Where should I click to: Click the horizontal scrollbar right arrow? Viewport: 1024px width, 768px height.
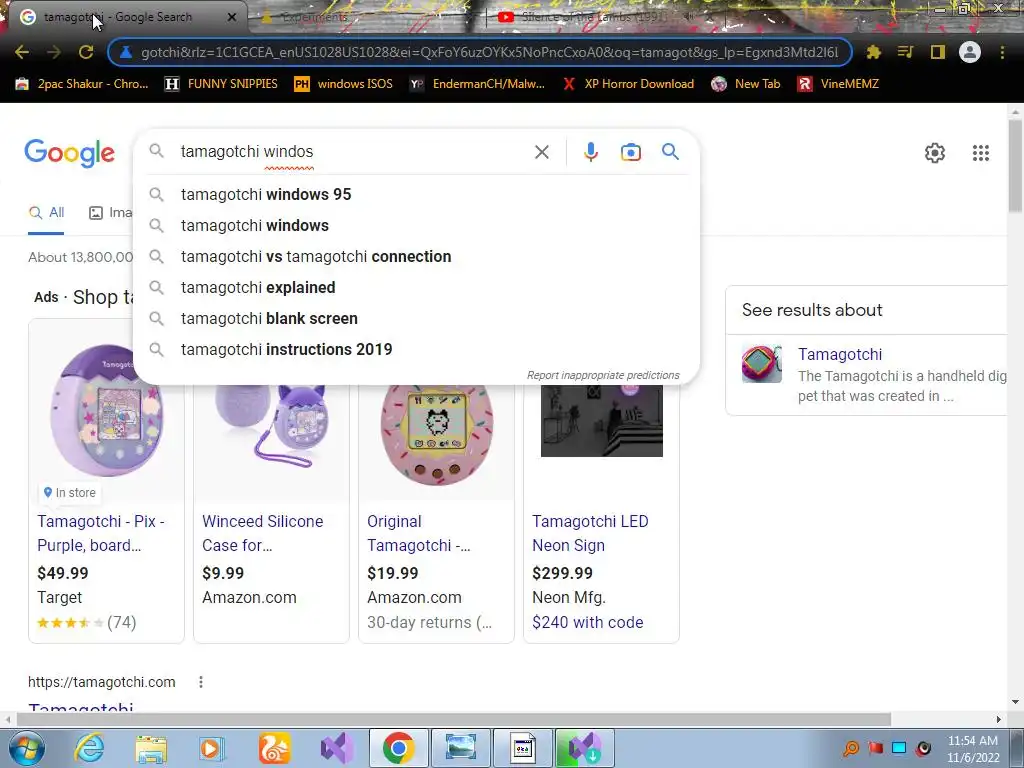coord(999,719)
